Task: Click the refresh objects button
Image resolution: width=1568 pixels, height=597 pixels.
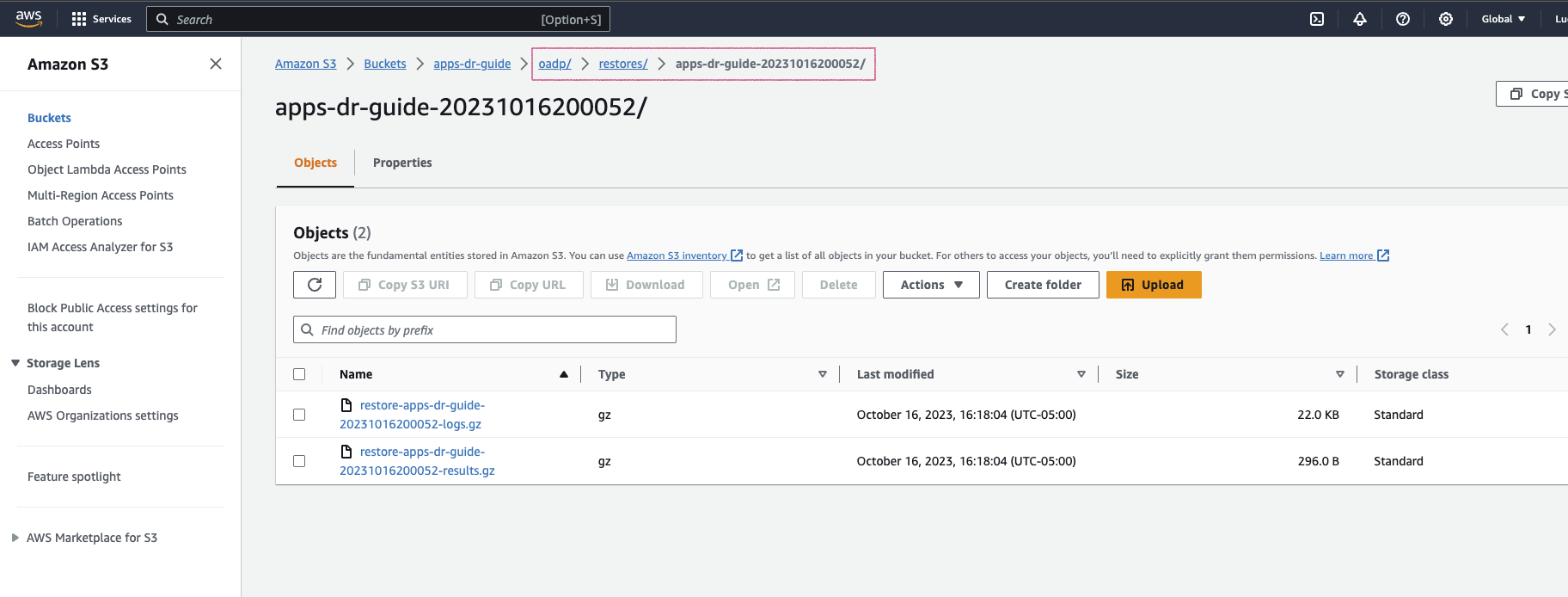Action: point(315,285)
